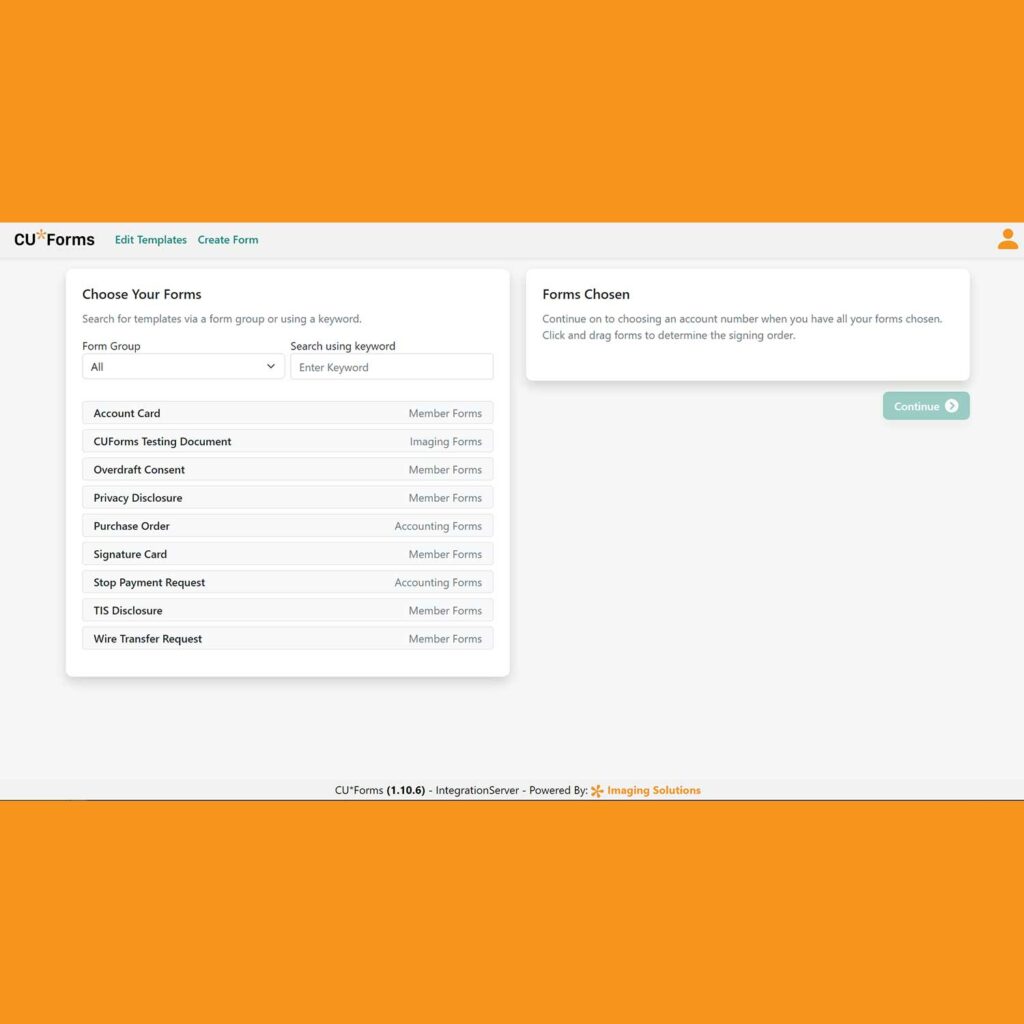
Task: Go to Create Form page
Action: point(228,240)
